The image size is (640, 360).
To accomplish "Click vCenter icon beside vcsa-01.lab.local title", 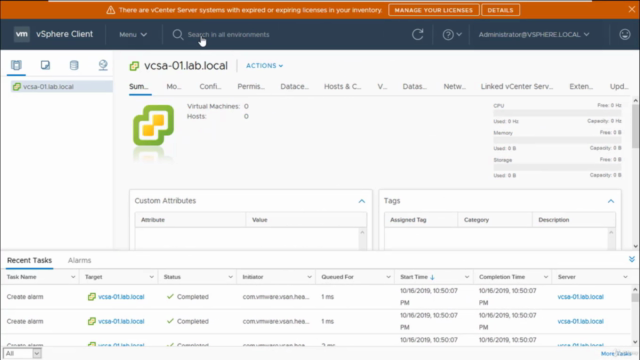I will point(134,66).
